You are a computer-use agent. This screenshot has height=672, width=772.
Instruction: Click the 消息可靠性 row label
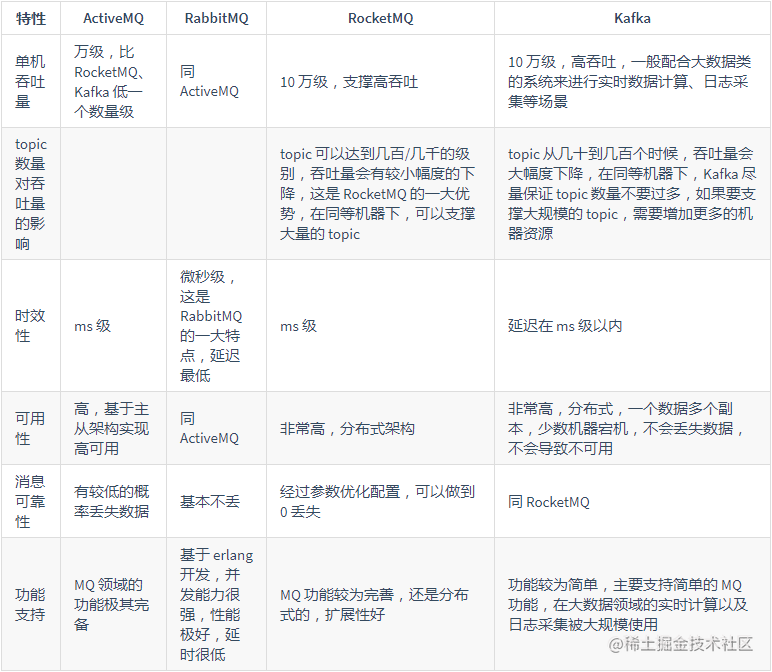(x=31, y=501)
